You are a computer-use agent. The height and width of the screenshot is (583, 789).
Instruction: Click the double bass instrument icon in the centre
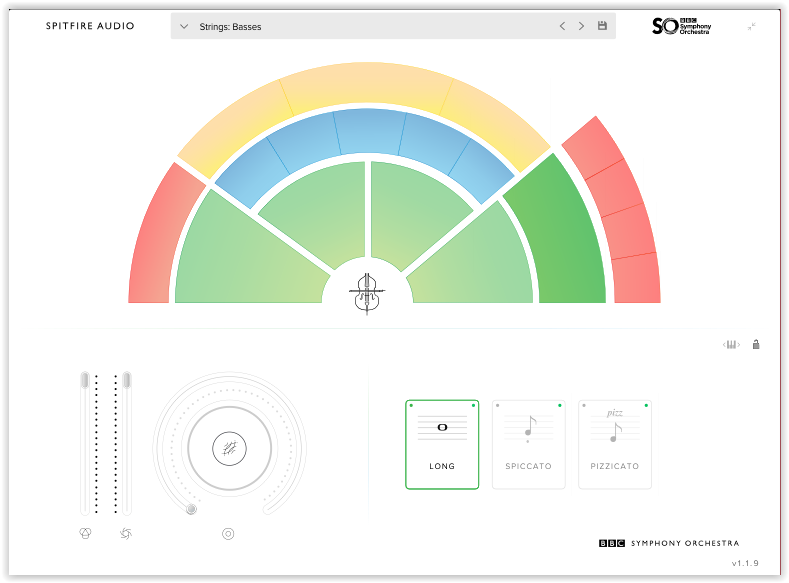(367, 294)
